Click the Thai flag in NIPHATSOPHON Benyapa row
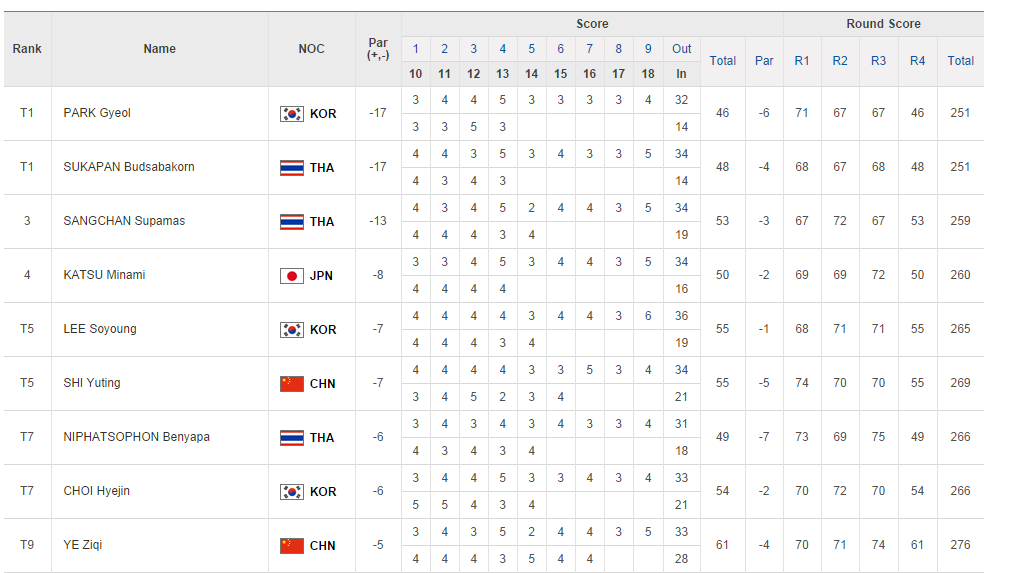Screen dimensions: 1013x573 tap(291, 438)
